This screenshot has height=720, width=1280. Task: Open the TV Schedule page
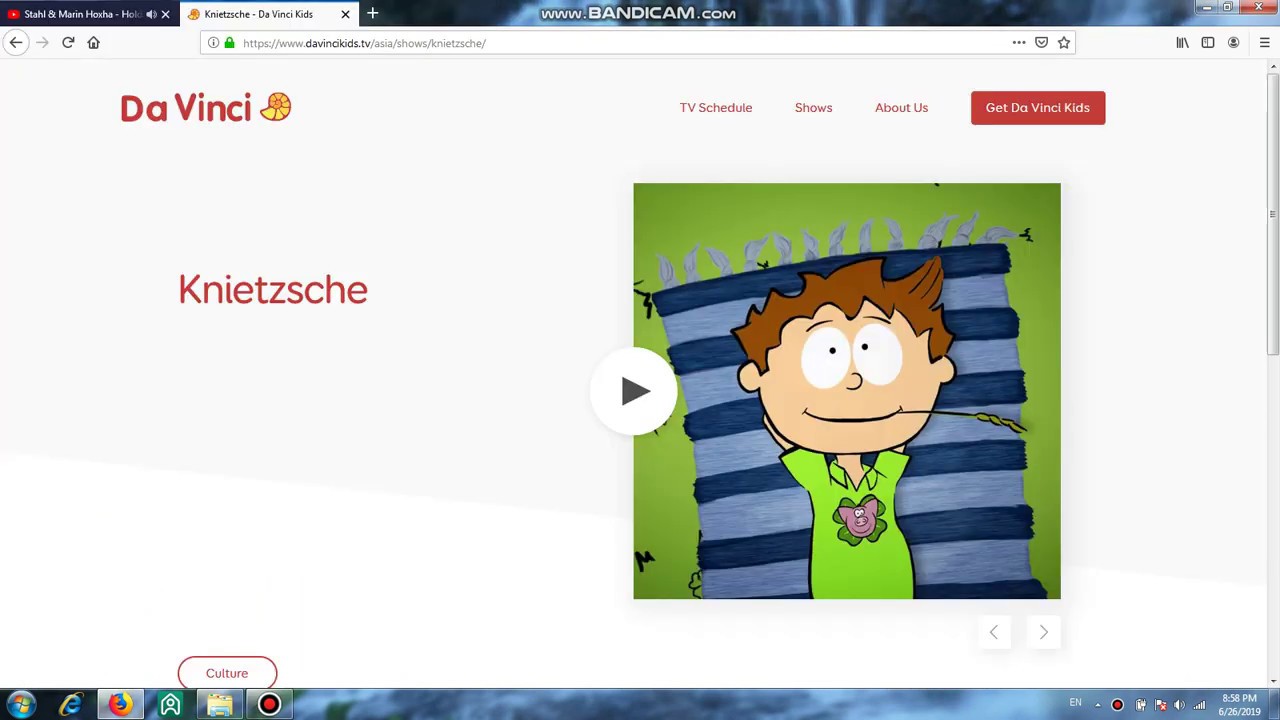(716, 108)
